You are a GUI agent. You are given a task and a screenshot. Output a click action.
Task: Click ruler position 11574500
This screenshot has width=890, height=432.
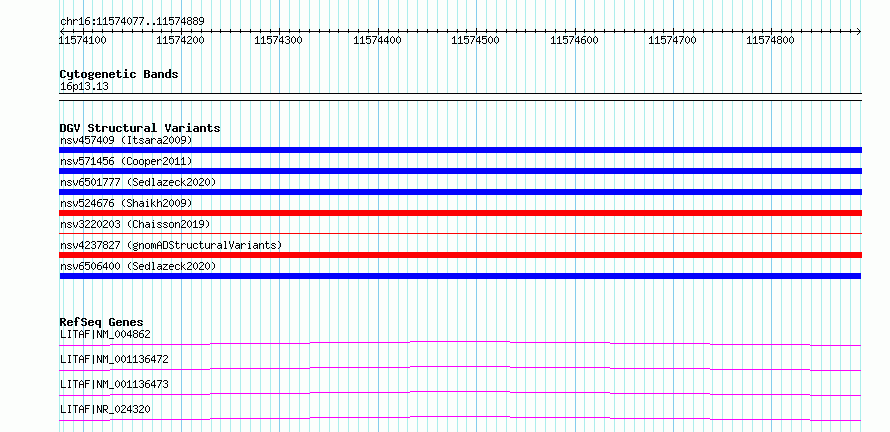click(475, 40)
